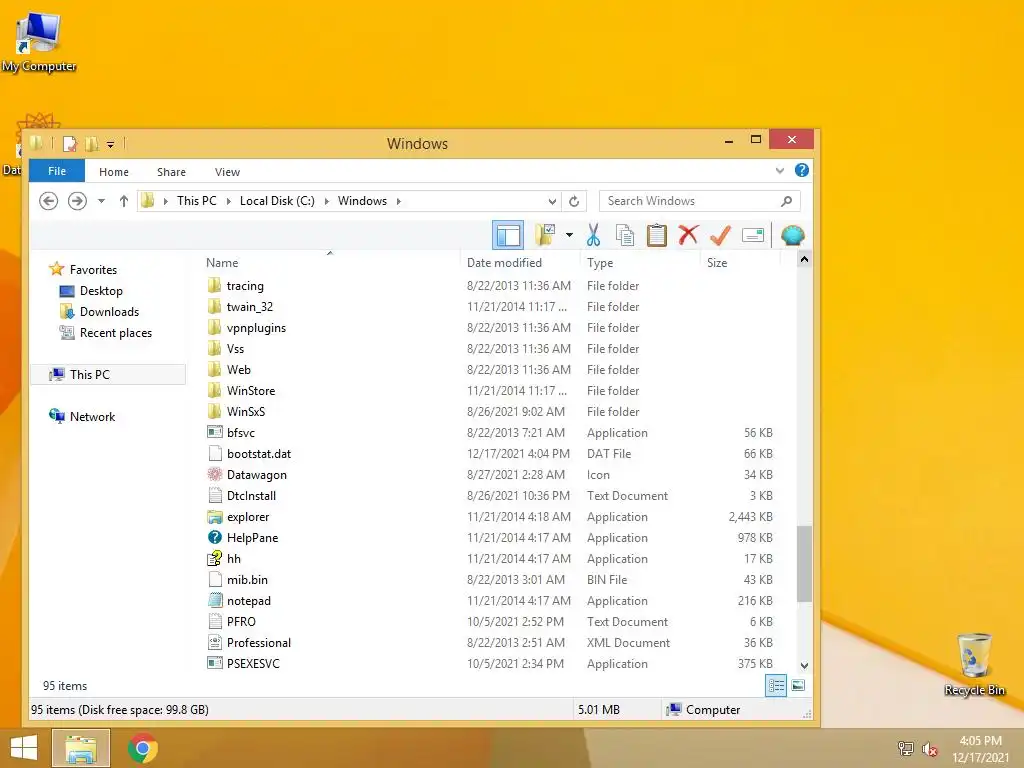Click the search magnifier icon

tap(786, 201)
